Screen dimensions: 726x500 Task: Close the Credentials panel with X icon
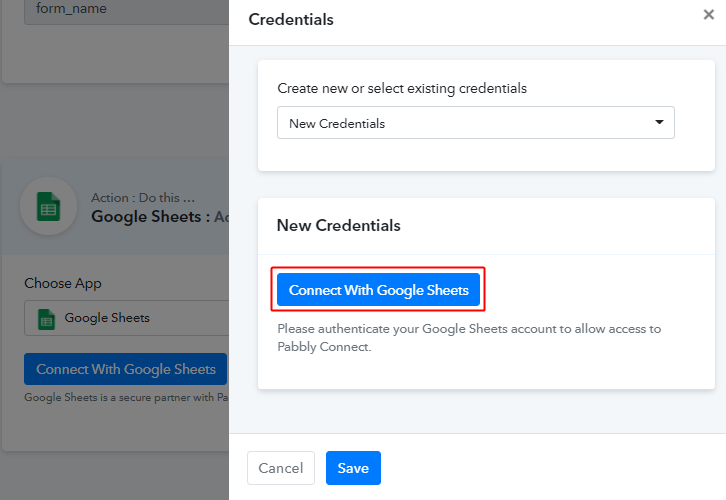(708, 15)
